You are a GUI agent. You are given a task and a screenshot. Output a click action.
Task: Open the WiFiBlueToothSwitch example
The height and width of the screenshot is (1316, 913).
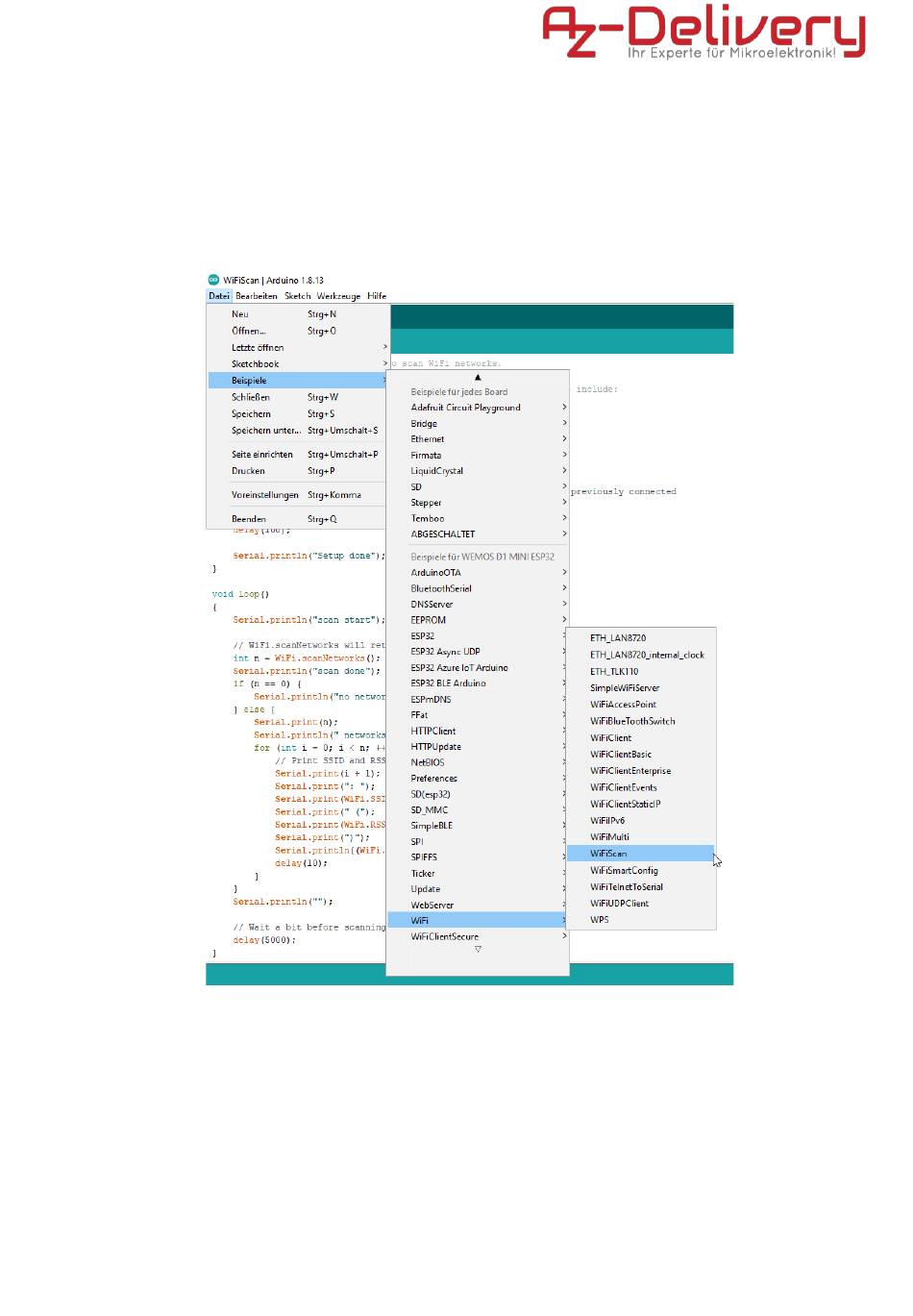(x=641, y=721)
